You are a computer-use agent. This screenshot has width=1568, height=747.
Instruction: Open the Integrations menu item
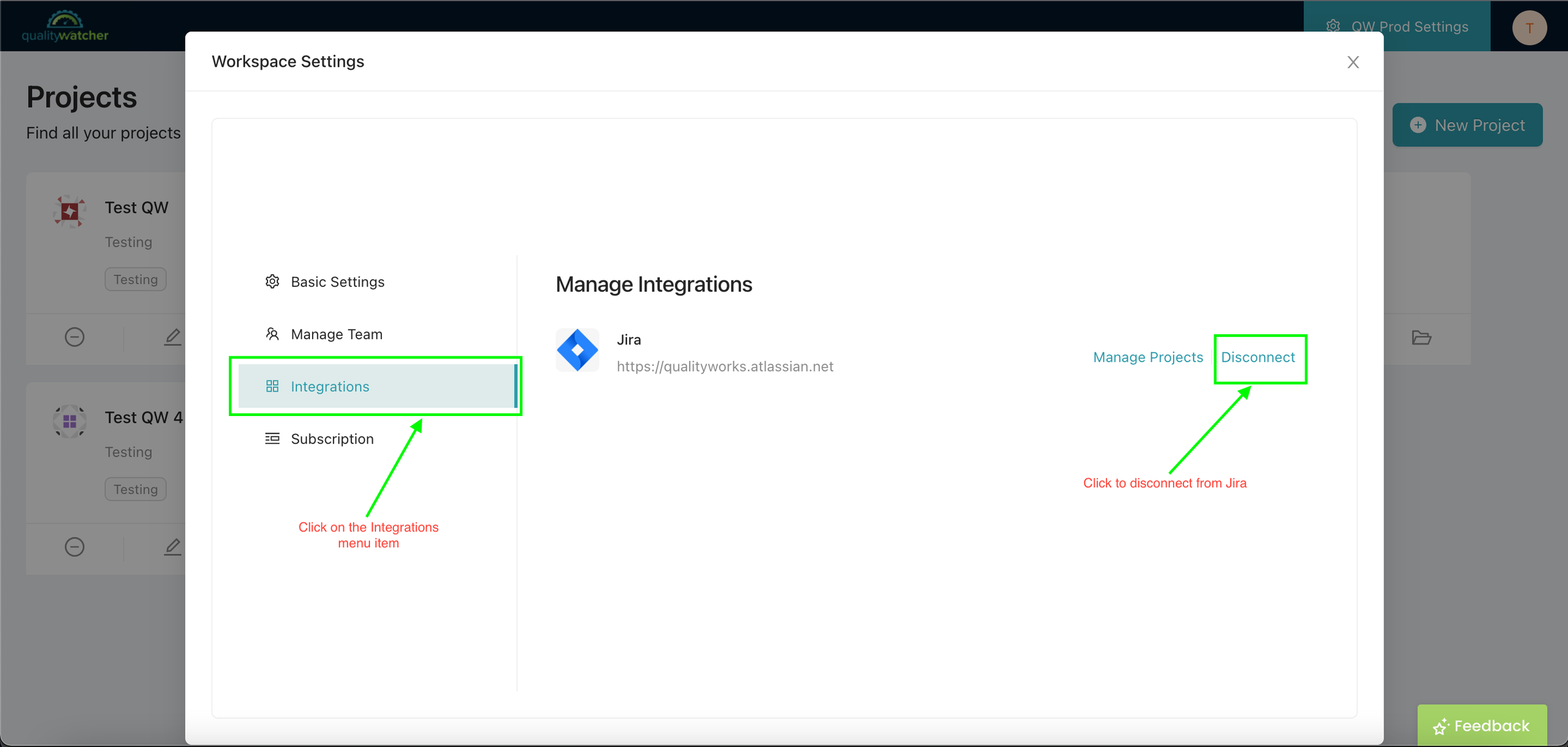coord(377,387)
